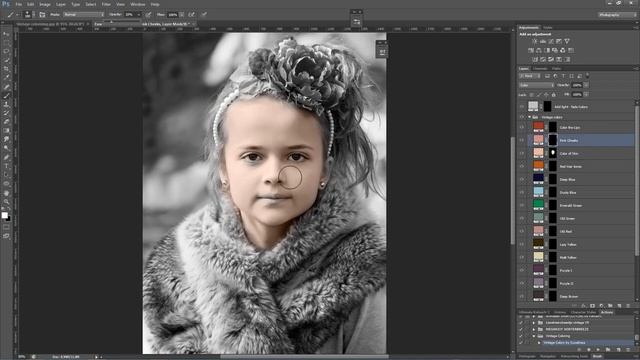The image size is (640, 360).
Task: Hide the Add light fade Colors layer
Action: [522, 107]
